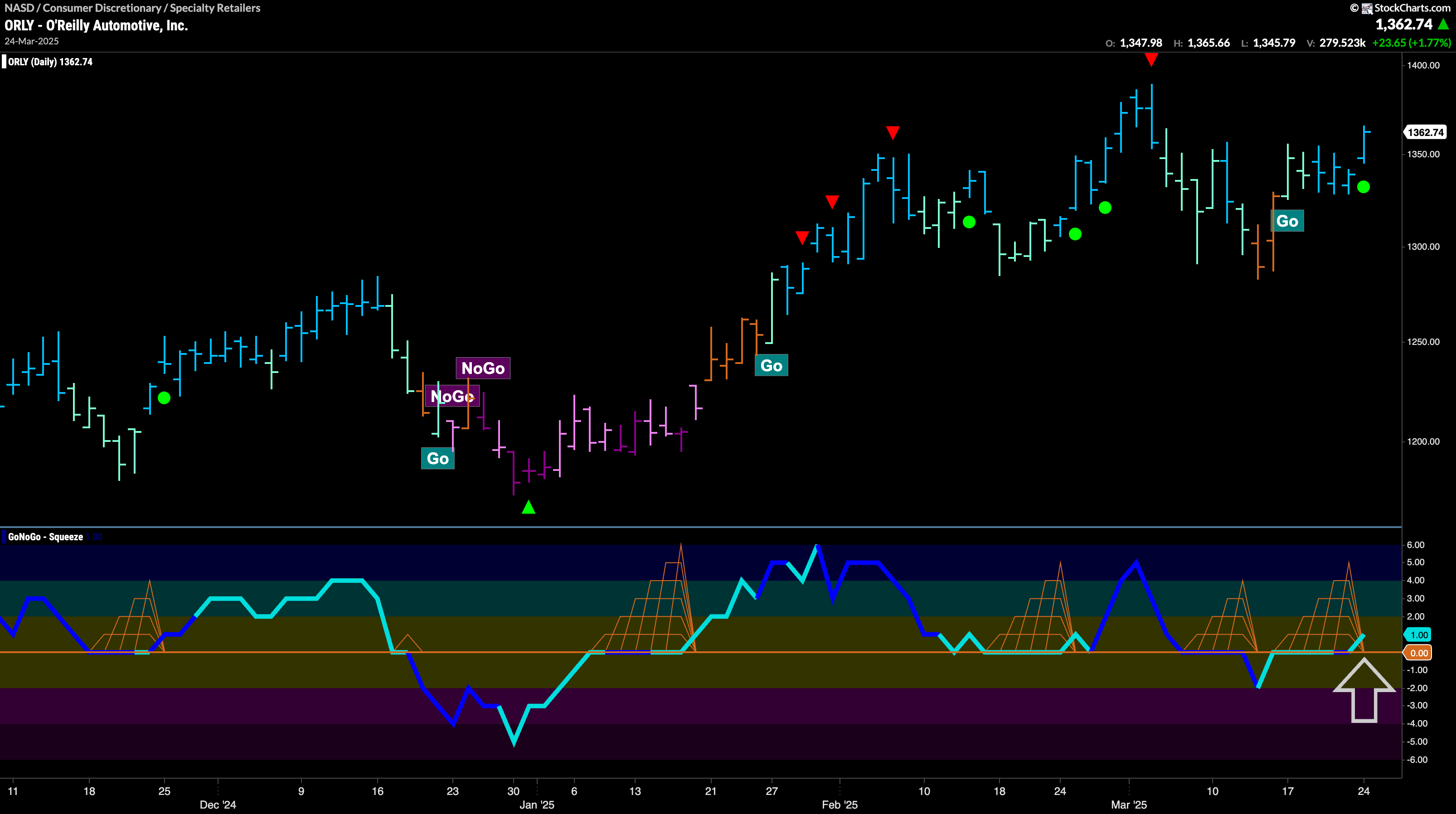This screenshot has width=1456, height=814.
Task: Click the latest green dot near March 24
Action: pos(1364,187)
